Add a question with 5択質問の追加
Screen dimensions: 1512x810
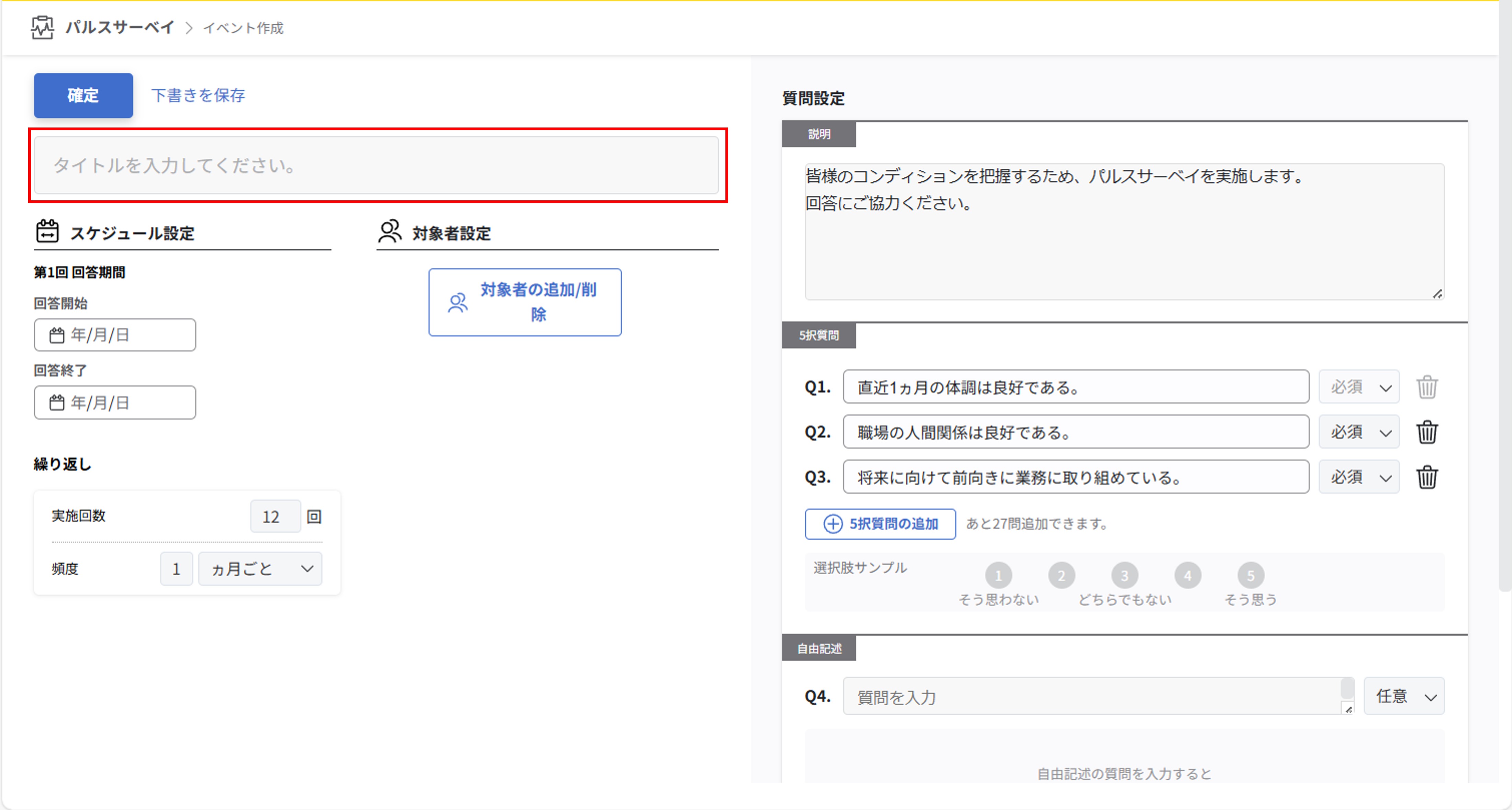(879, 524)
